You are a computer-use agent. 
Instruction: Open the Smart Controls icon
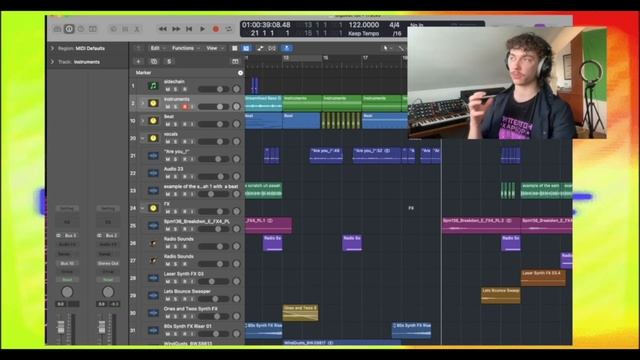coord(113,29)
